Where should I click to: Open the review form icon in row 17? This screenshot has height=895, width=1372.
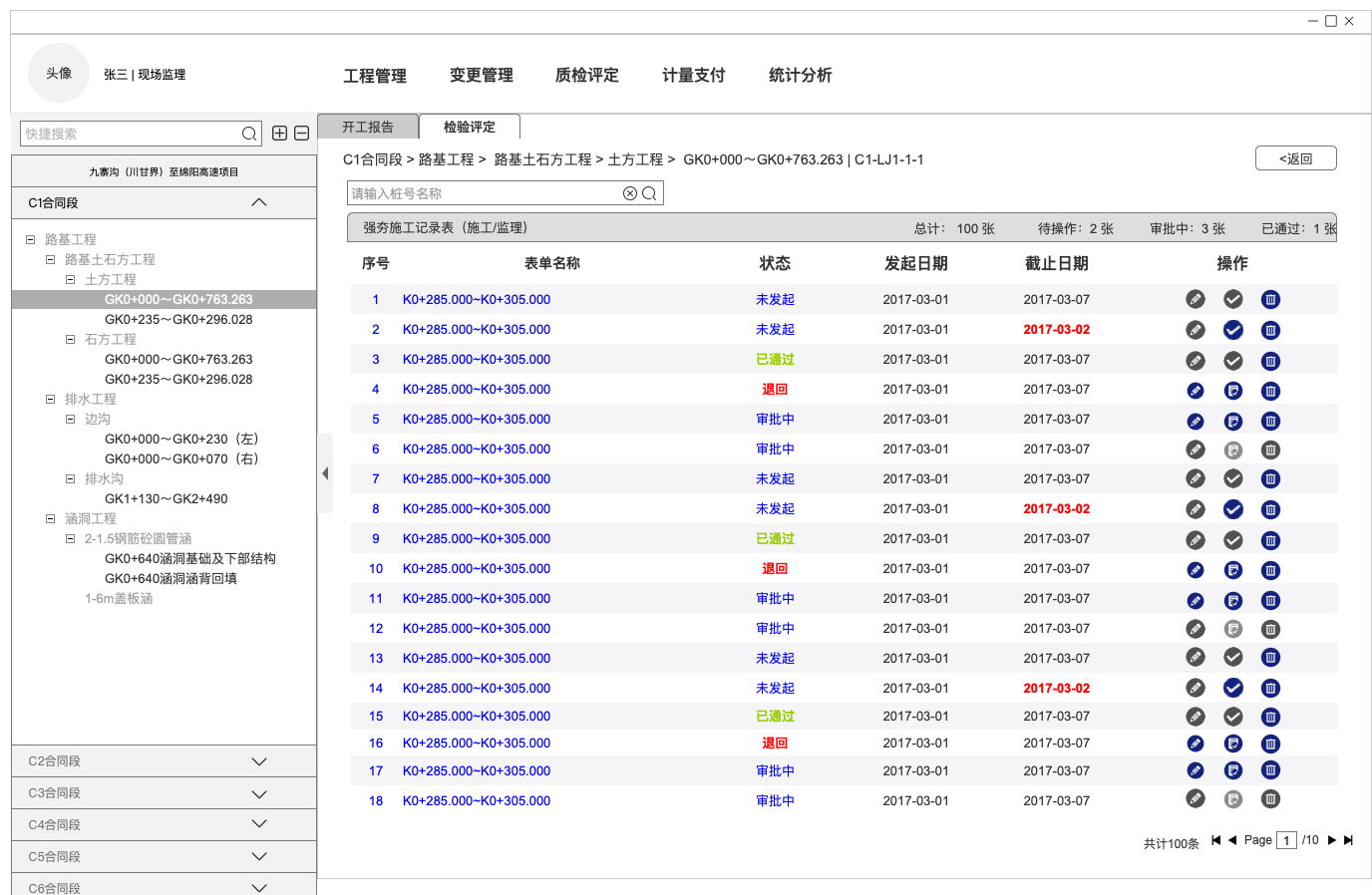(x=1233, y=770)
